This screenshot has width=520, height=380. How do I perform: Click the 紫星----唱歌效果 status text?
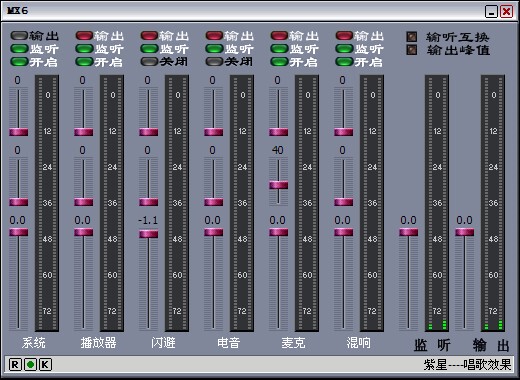click(467, 365)
